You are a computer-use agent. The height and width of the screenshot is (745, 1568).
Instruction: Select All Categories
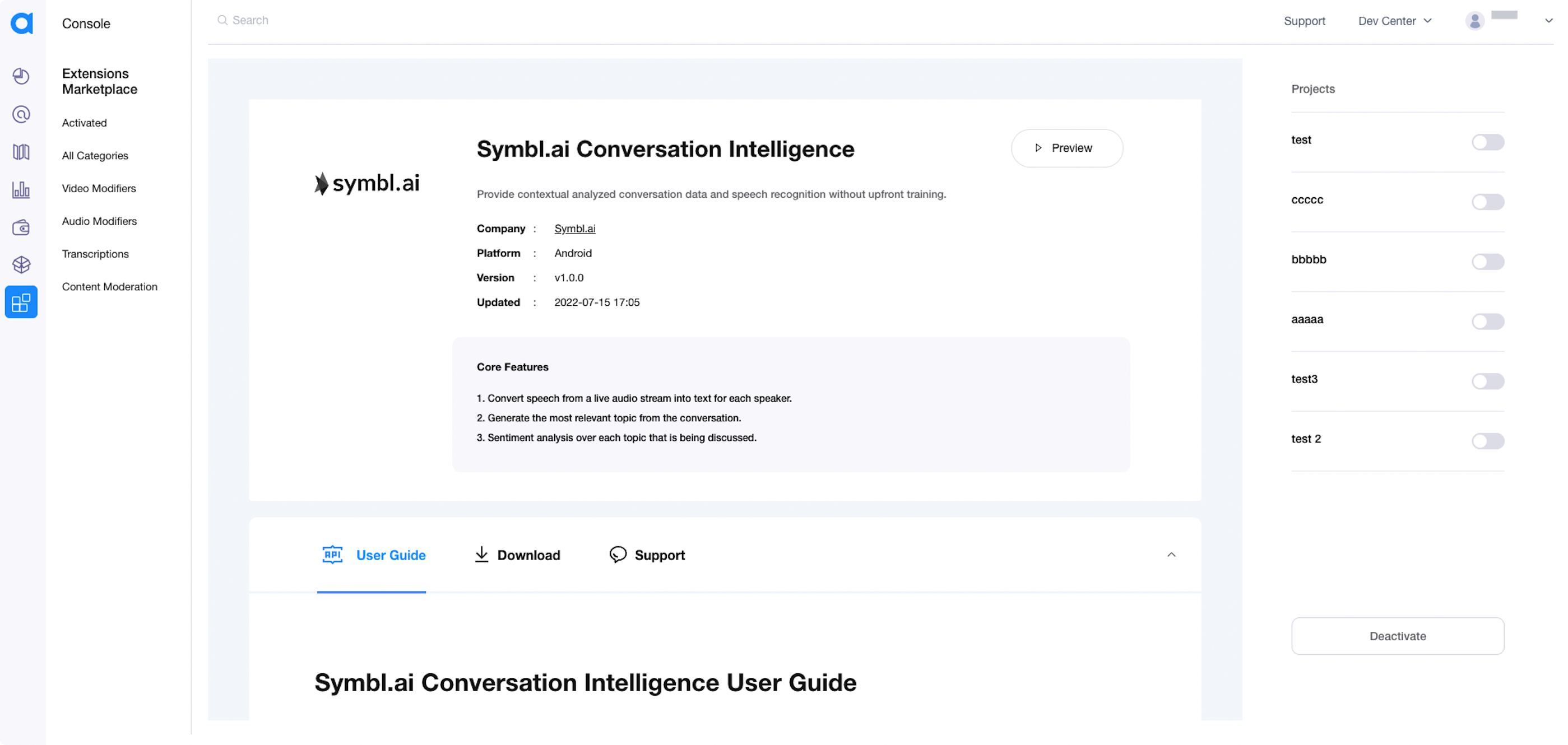[95, 155]
